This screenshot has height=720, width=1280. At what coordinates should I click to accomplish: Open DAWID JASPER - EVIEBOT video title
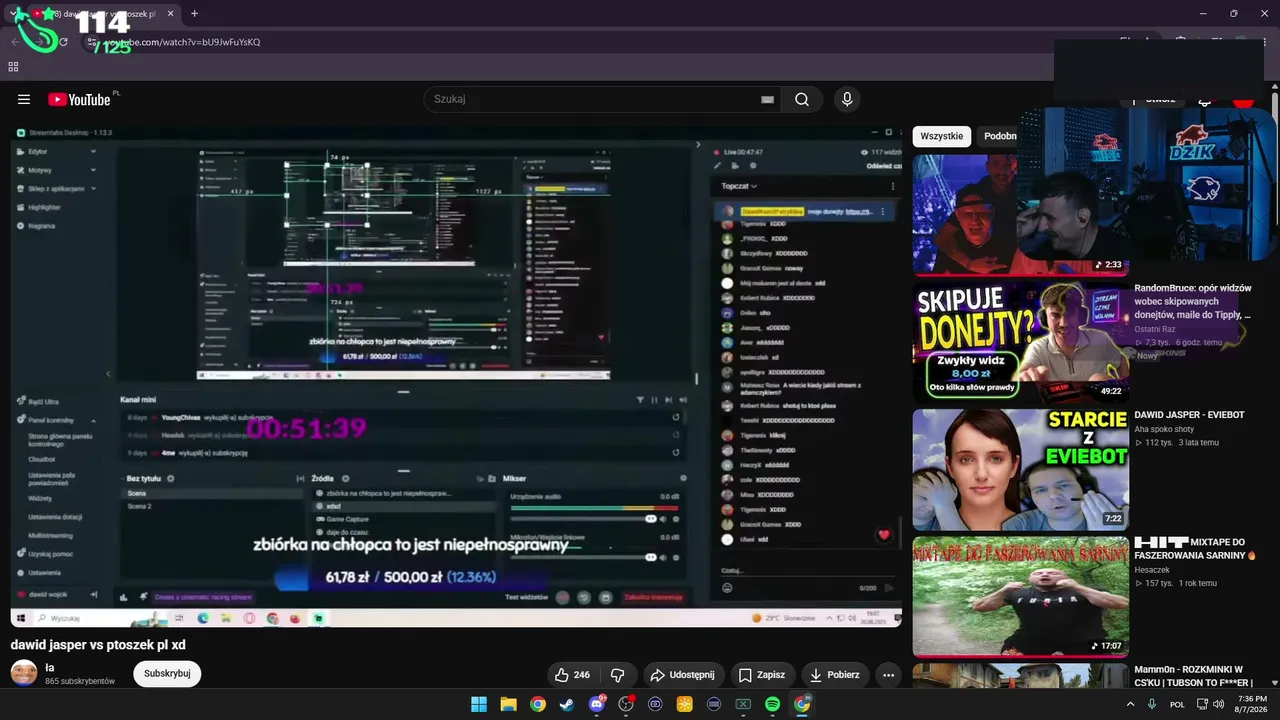tap(1189, 415)
